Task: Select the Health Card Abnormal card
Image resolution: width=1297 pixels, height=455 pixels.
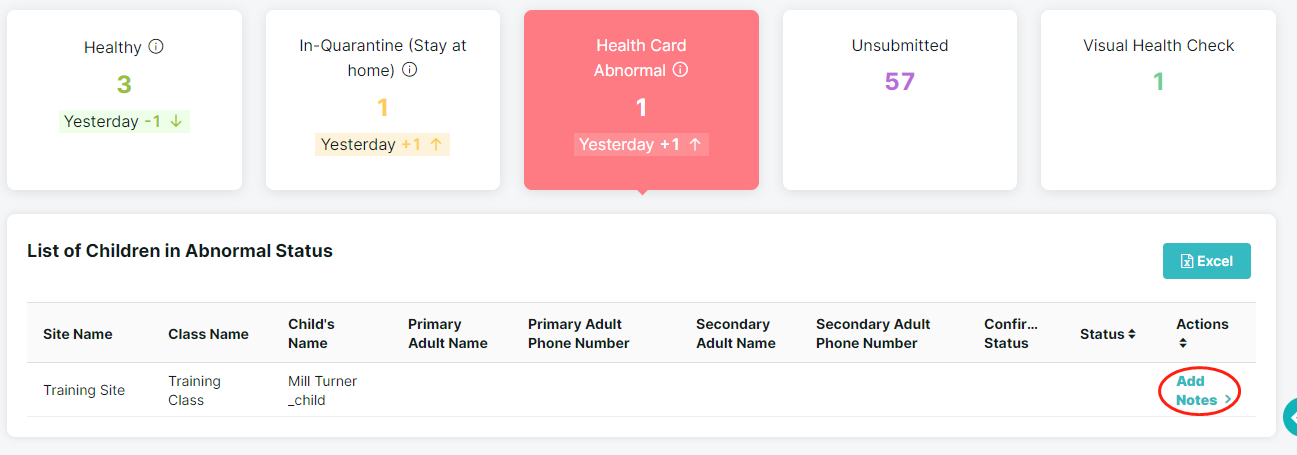Action: (641, 100)
